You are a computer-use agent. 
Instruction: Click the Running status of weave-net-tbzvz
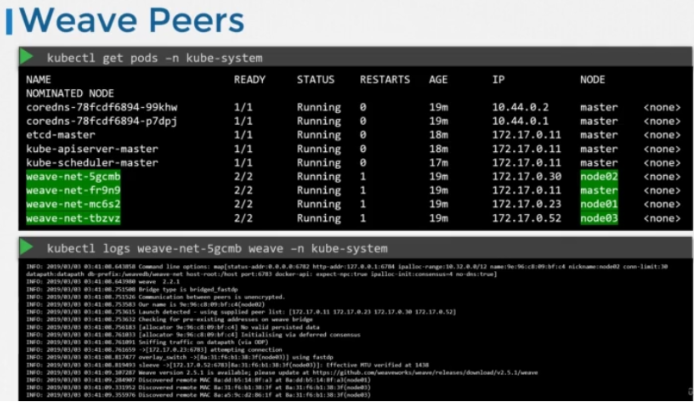coord(319,218)
